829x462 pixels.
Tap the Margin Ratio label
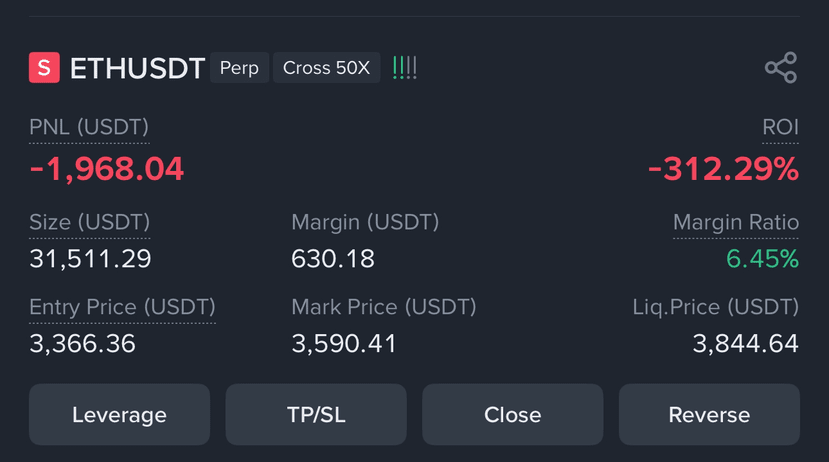pyautogui.click(x=736, y=223)
